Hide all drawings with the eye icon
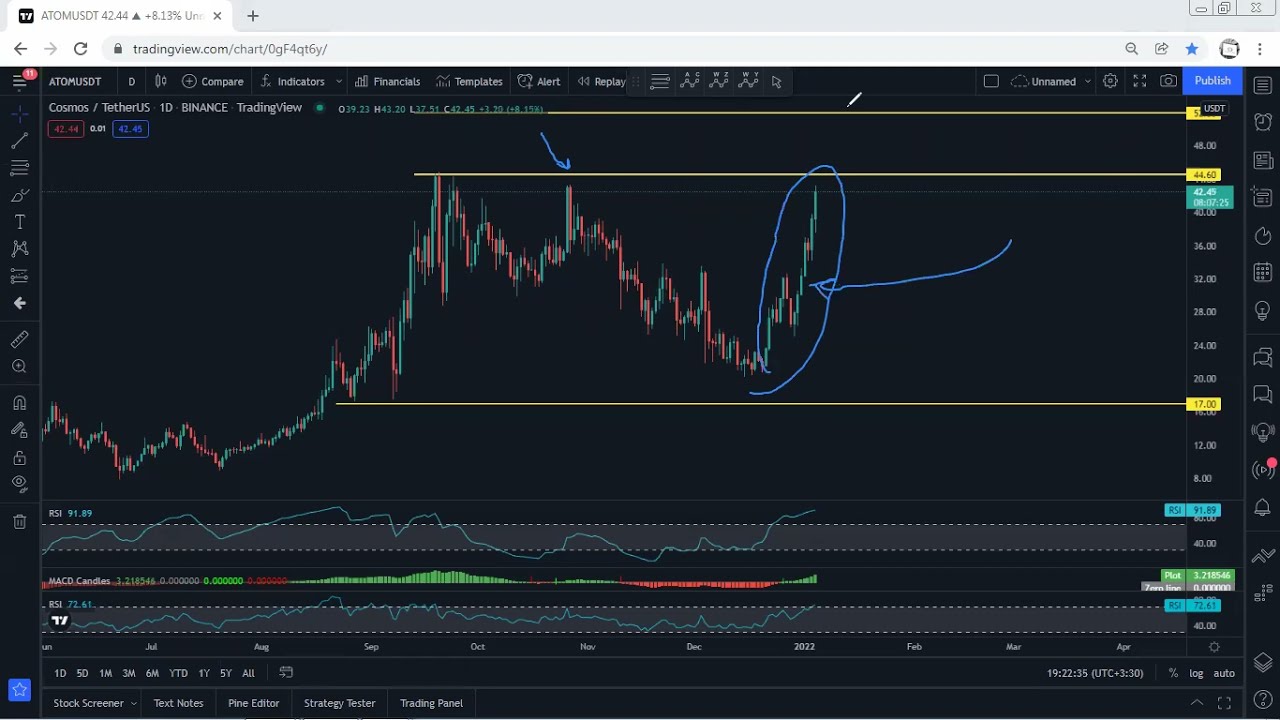1280x720 pixels. click(x=19, y=484)
